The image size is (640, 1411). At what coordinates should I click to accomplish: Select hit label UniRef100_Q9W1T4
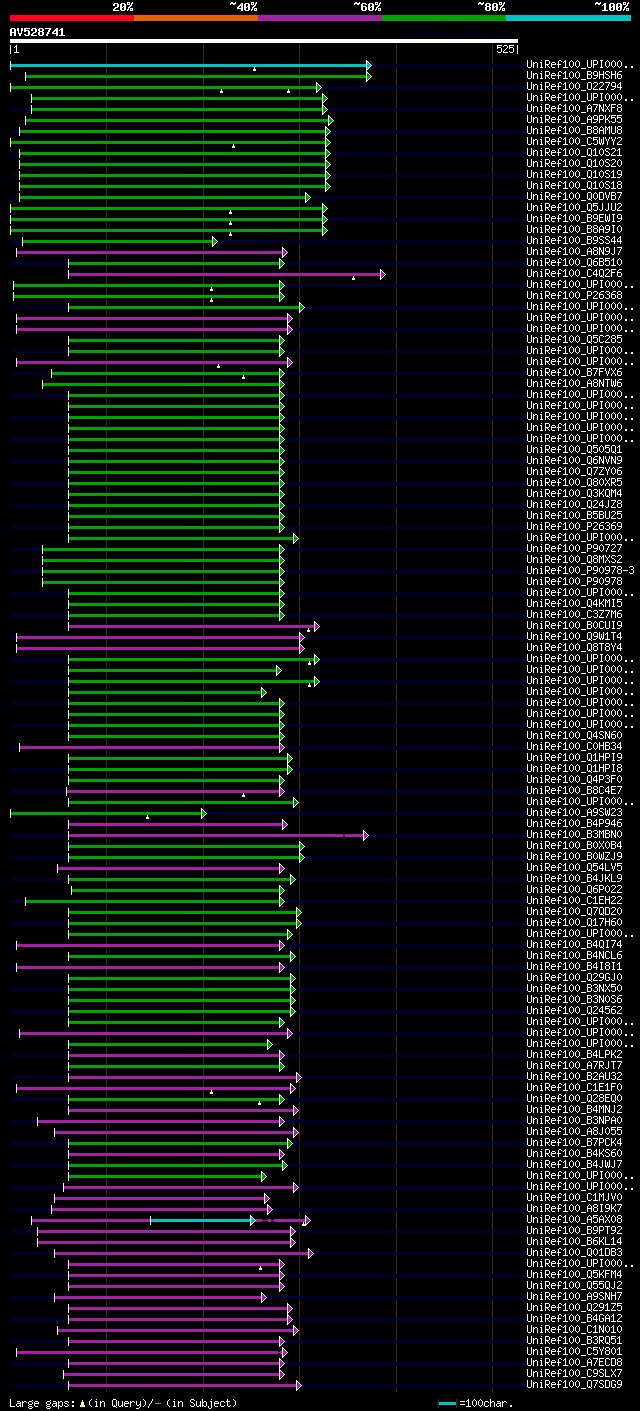[574, 636]
